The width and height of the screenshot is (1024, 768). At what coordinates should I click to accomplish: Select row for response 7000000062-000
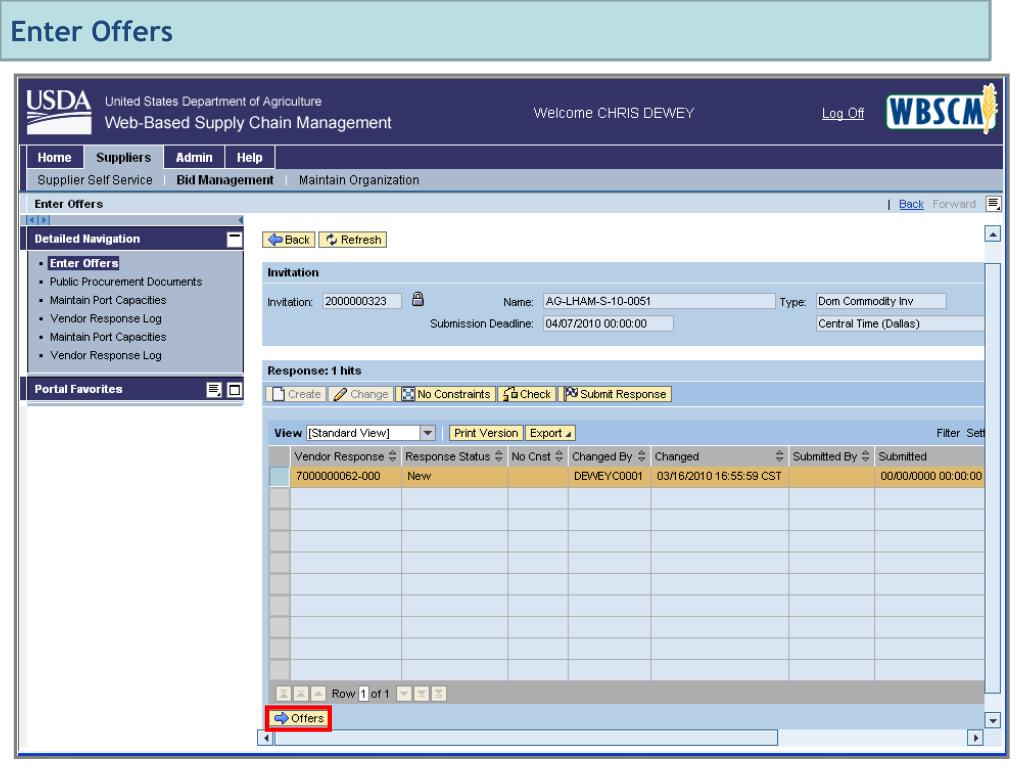pyautogui.click(x=279, y=477)
